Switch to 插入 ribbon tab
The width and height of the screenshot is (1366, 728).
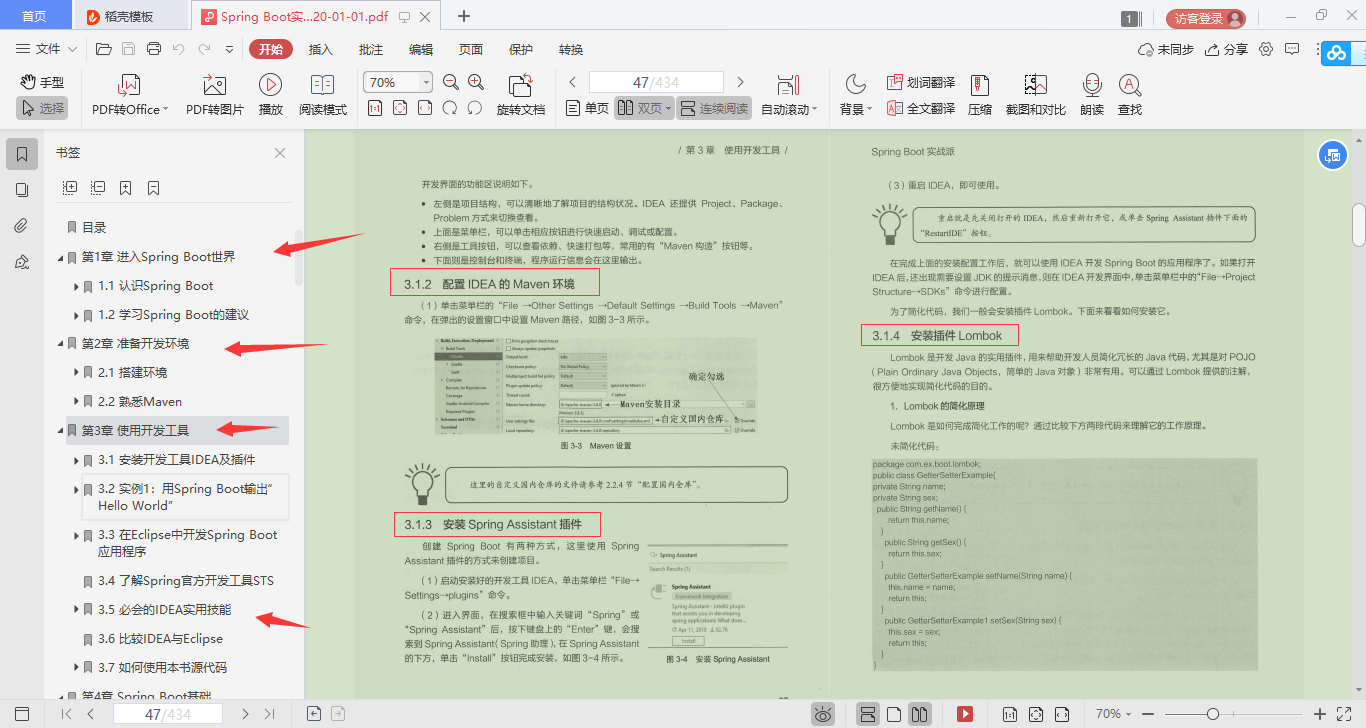[x=321, y=49]
